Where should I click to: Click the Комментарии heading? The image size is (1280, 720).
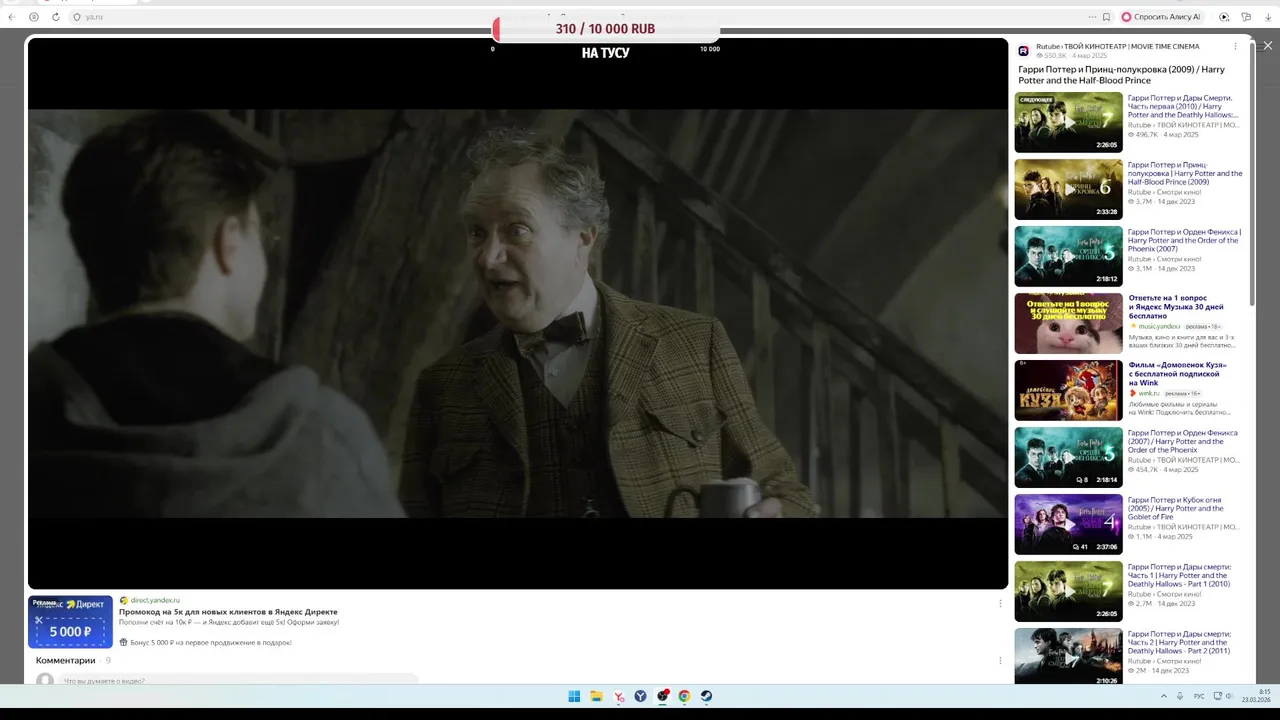coord(66,660)
